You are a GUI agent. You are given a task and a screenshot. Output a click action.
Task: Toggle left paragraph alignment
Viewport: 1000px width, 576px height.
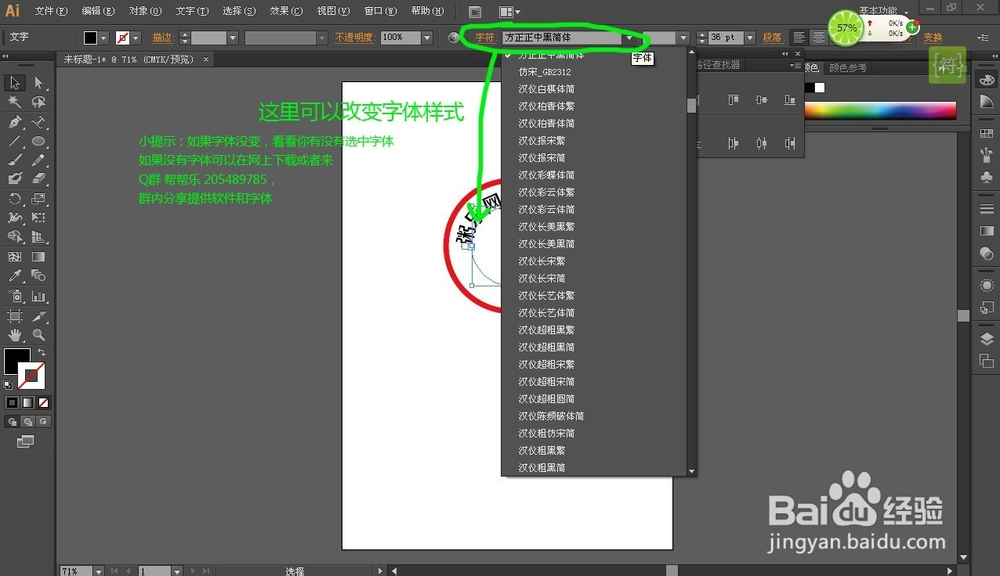pos(798,38)
